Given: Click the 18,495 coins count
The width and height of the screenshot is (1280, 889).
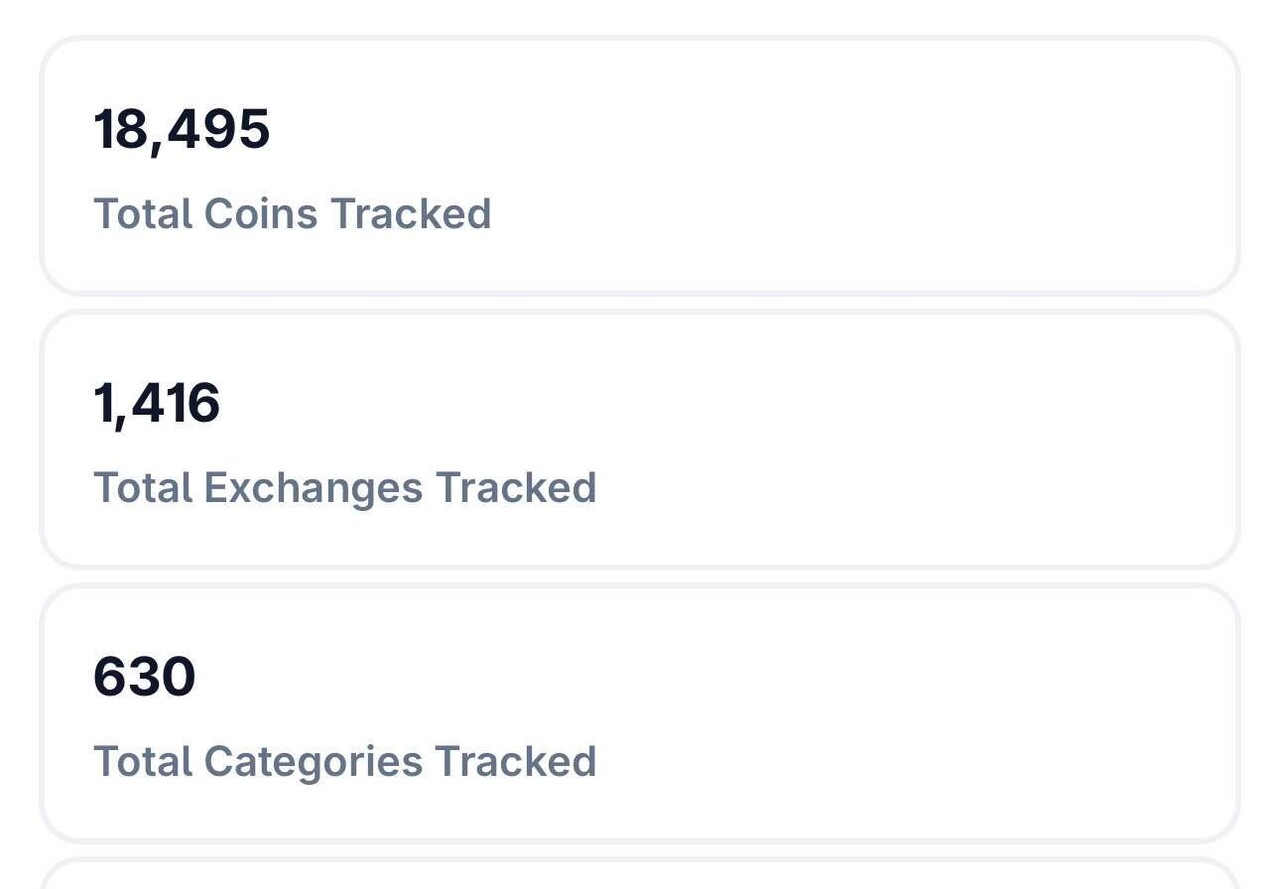Looking at the screenshot, I should (181, 130).
